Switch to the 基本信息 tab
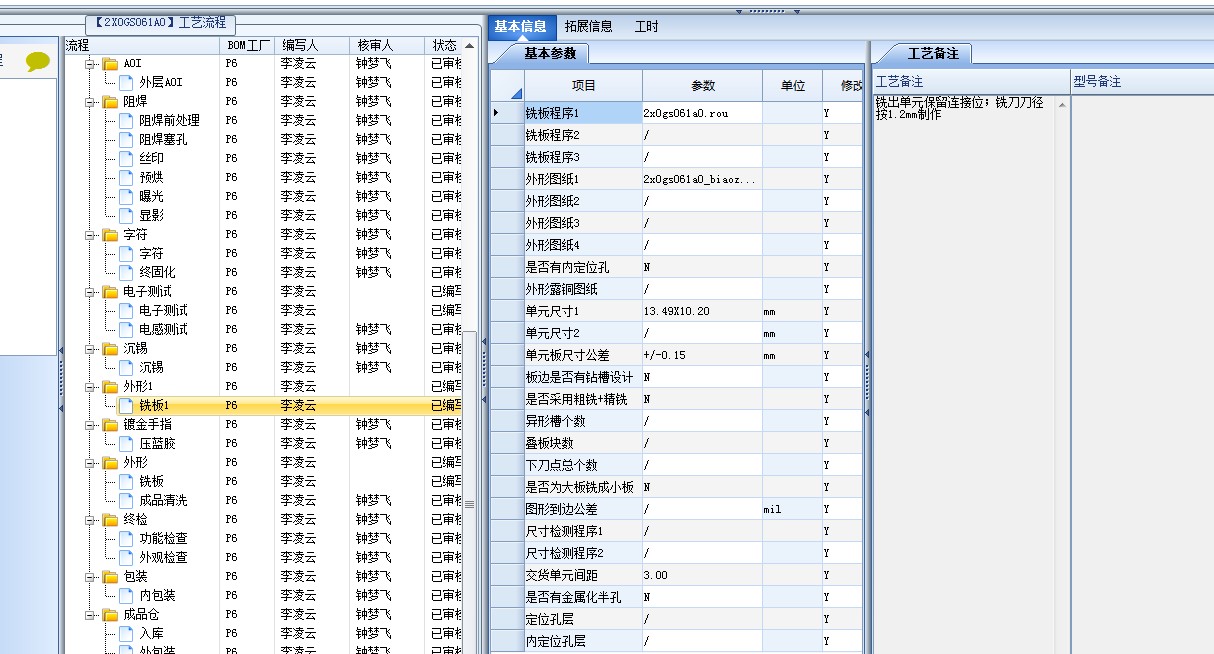This screenshot has width=1214, height=654. point(520,26)
